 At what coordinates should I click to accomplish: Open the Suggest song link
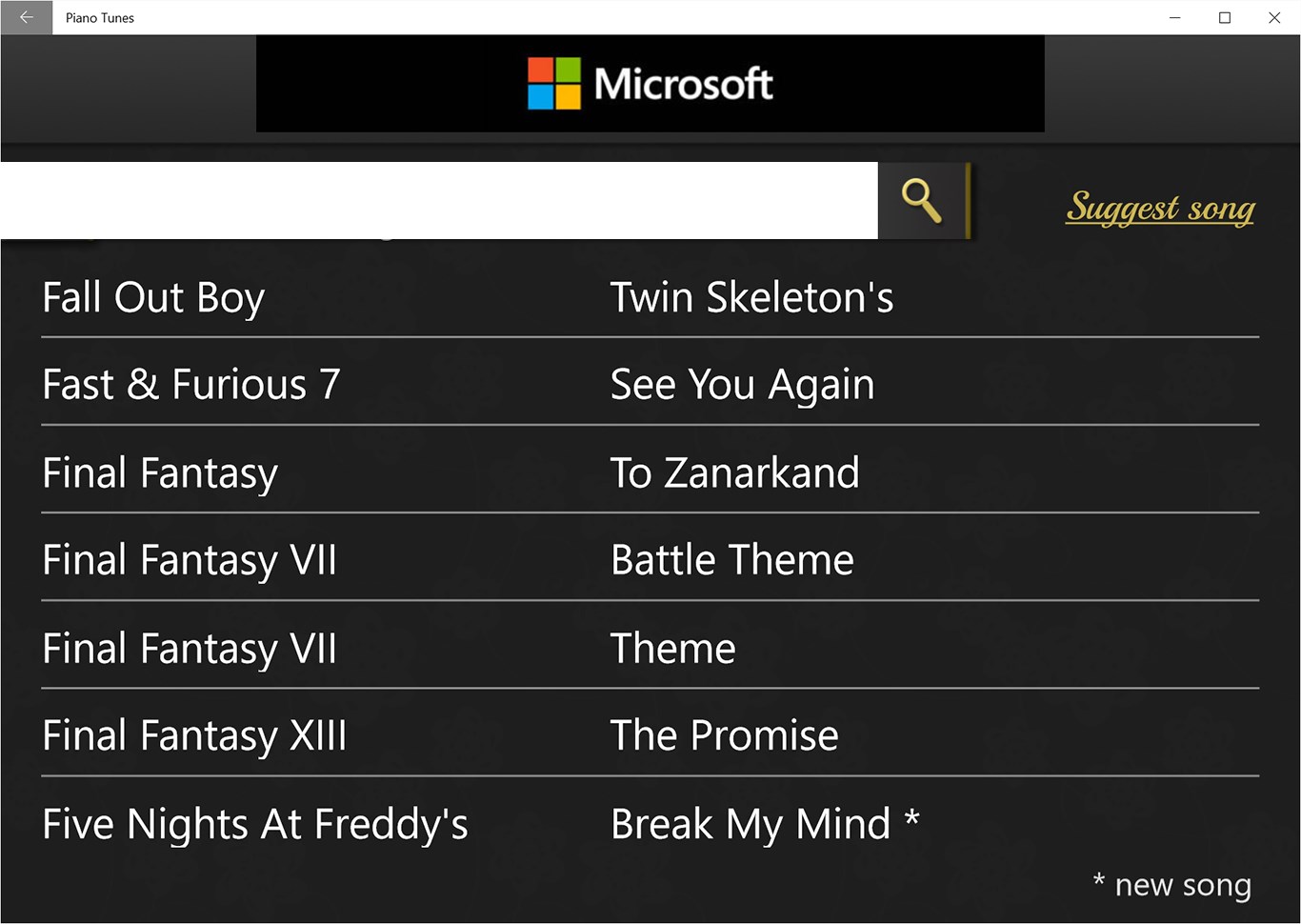1158,208
